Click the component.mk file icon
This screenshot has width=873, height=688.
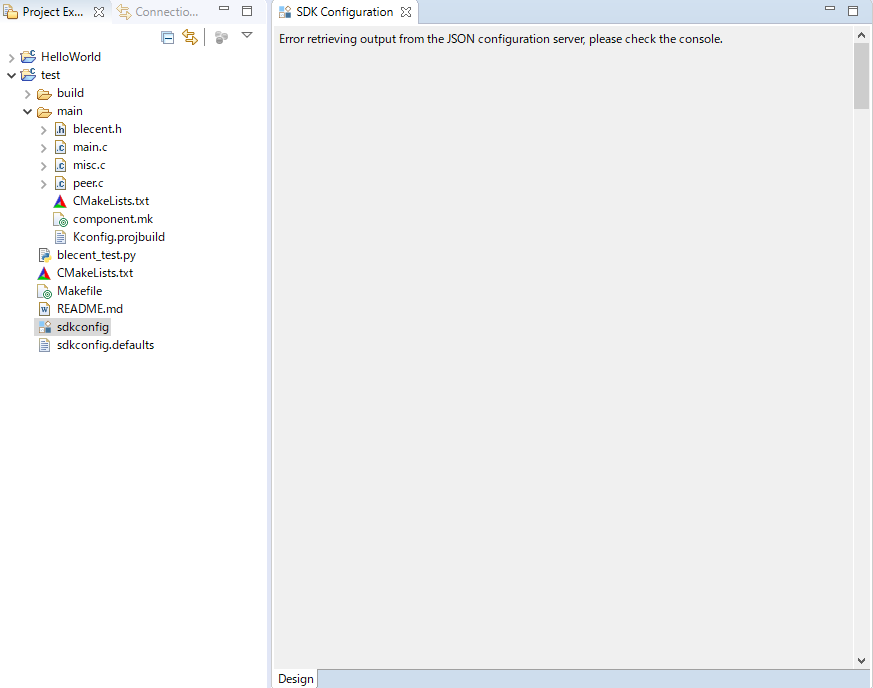tap(60, 219)
